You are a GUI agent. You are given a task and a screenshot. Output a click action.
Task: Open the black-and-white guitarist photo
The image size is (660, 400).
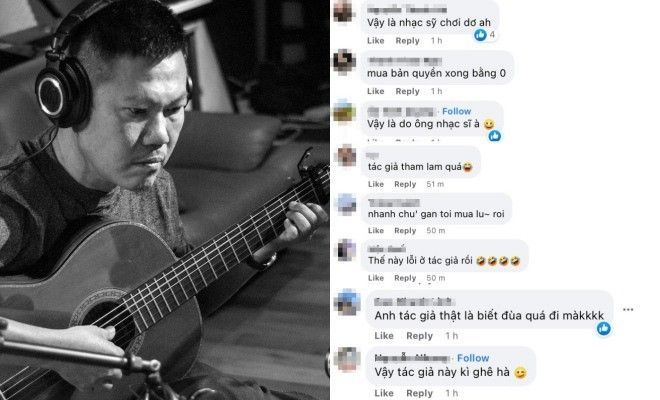[165, 200]
